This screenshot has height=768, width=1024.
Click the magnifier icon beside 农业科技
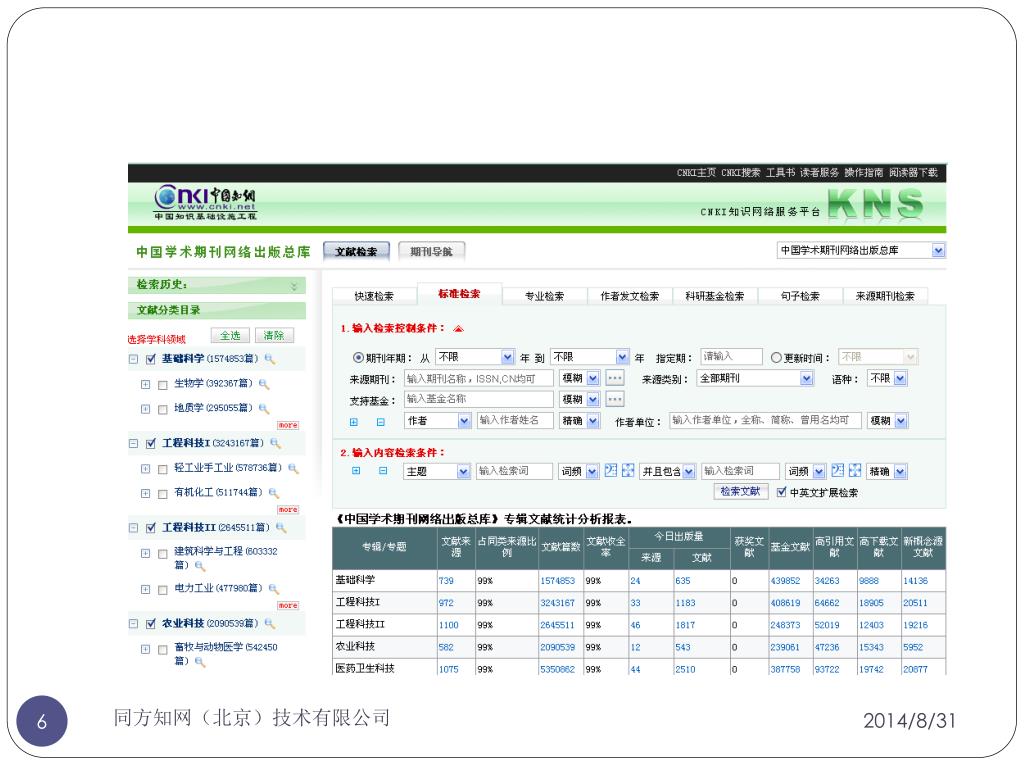click(x=270, y=624)
